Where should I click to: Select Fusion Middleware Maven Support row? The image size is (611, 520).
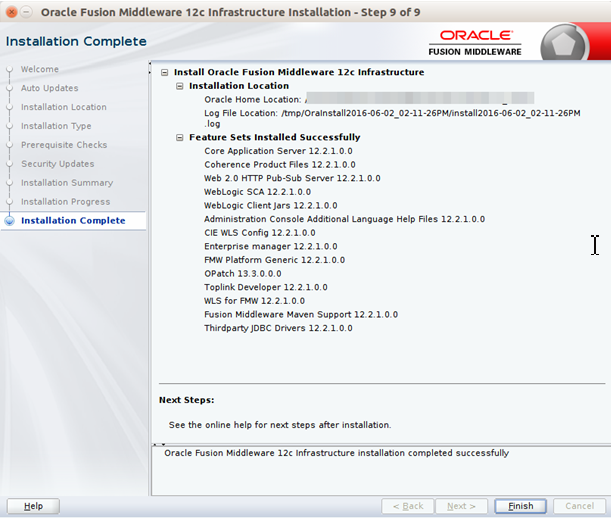301,315
